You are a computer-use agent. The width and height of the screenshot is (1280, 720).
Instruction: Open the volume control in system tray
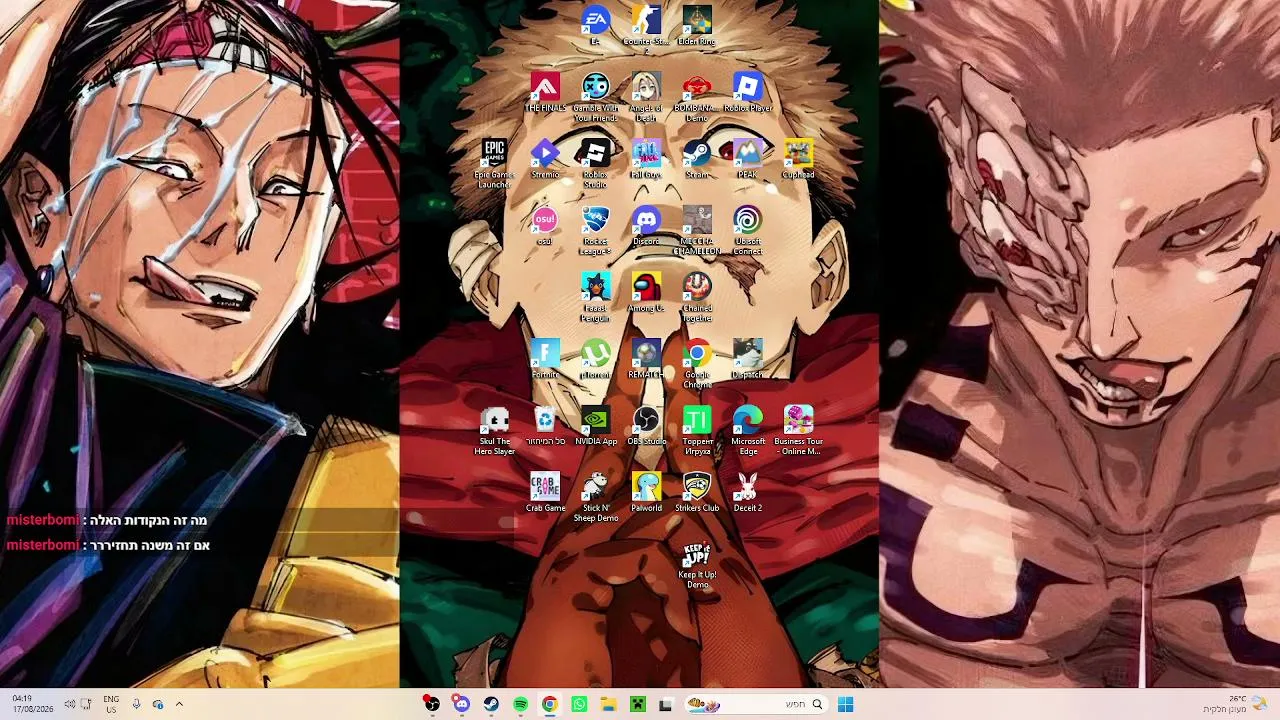pos(69,704)
